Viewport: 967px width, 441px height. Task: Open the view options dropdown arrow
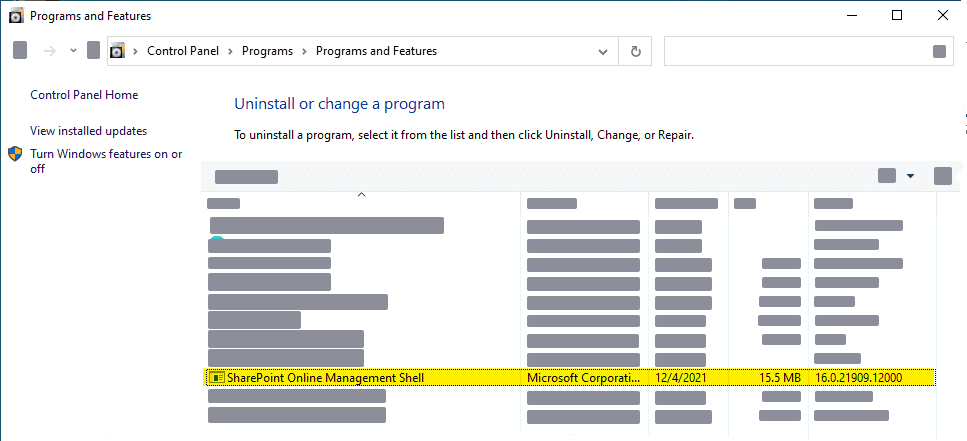910,176
